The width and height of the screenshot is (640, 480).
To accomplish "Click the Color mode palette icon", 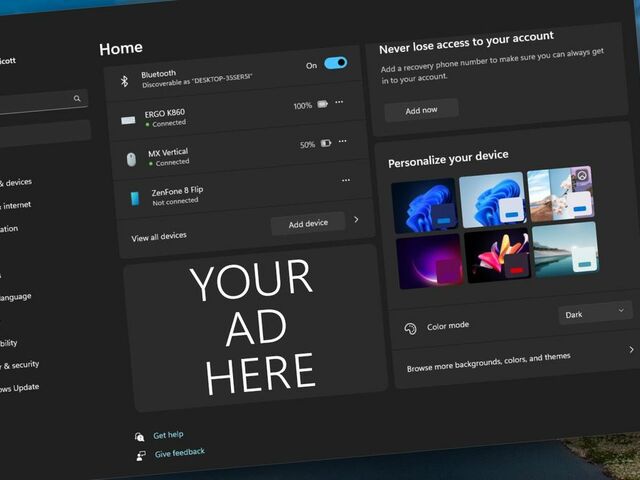I will (x=410, y=329).
